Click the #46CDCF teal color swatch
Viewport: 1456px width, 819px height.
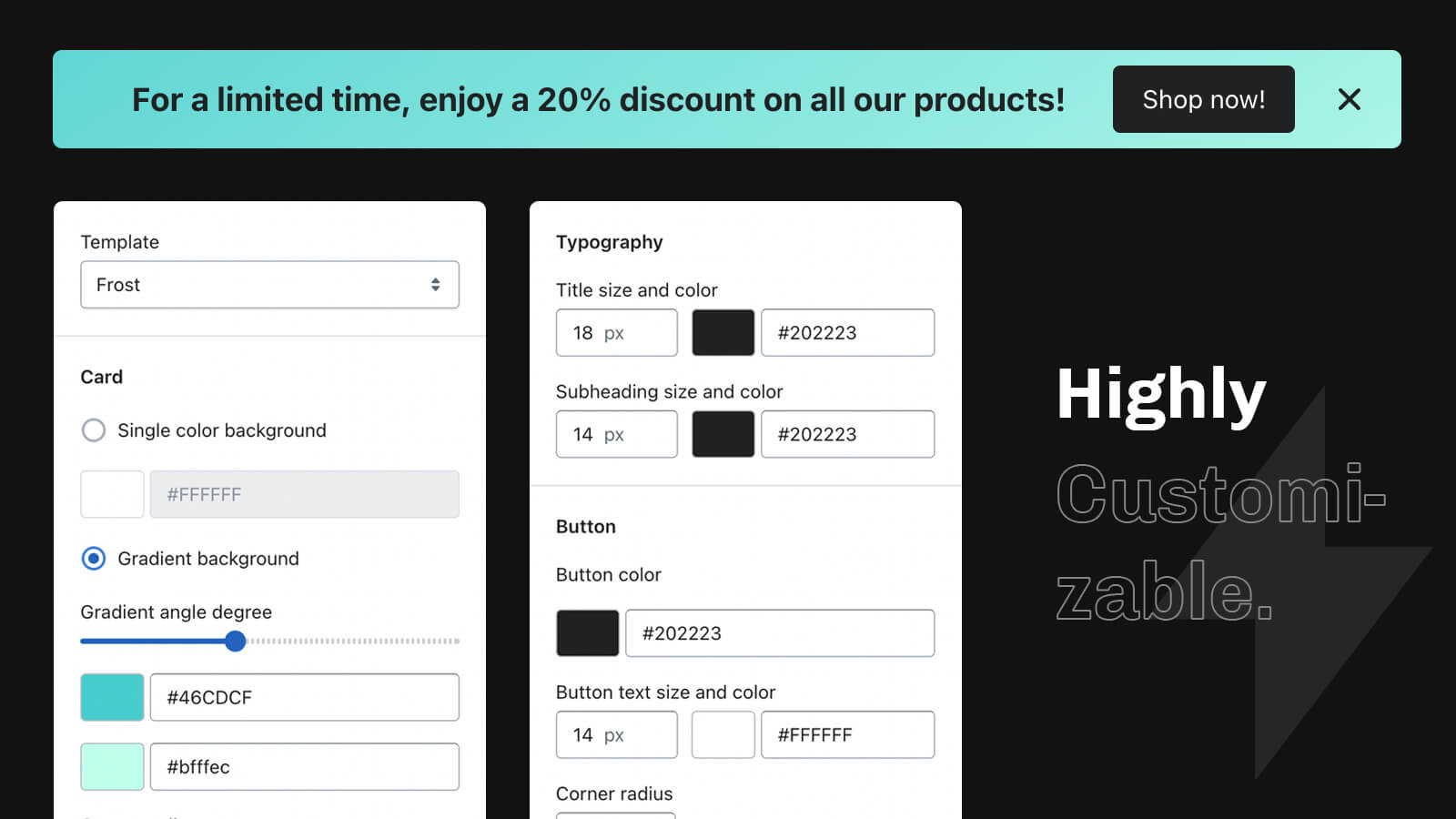[x=112, y=697]
